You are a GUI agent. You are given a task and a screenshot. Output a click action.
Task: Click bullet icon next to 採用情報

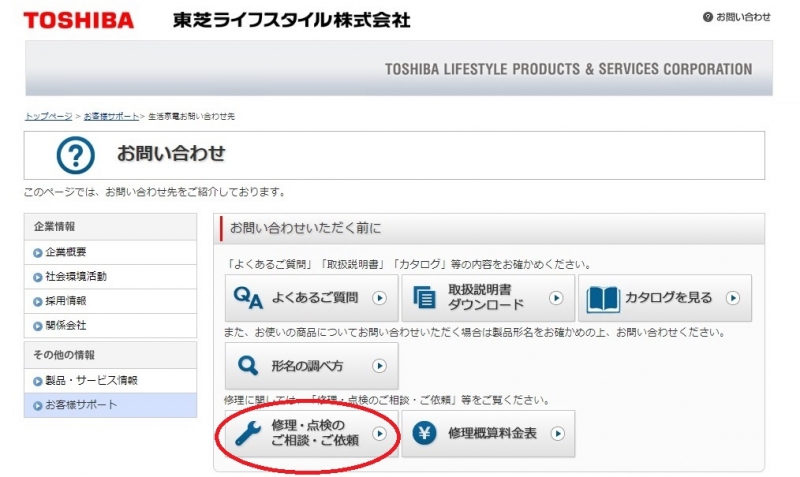click(x=37, y=302)
